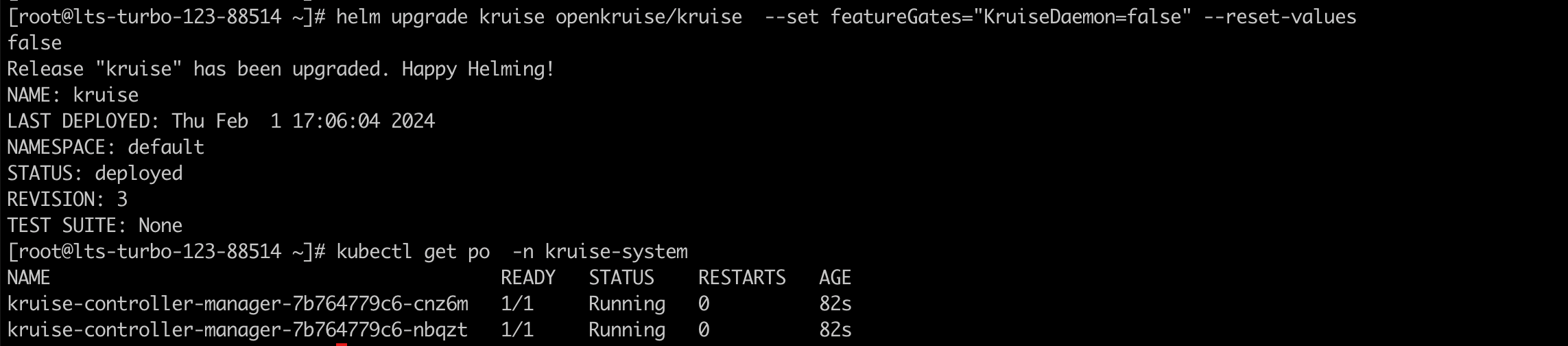Viewport: 1568px width, 346px height.
Task: Click the 1/1 ready value for nbqzt pod
Action: pyautogui.click(x=516, y=330)
